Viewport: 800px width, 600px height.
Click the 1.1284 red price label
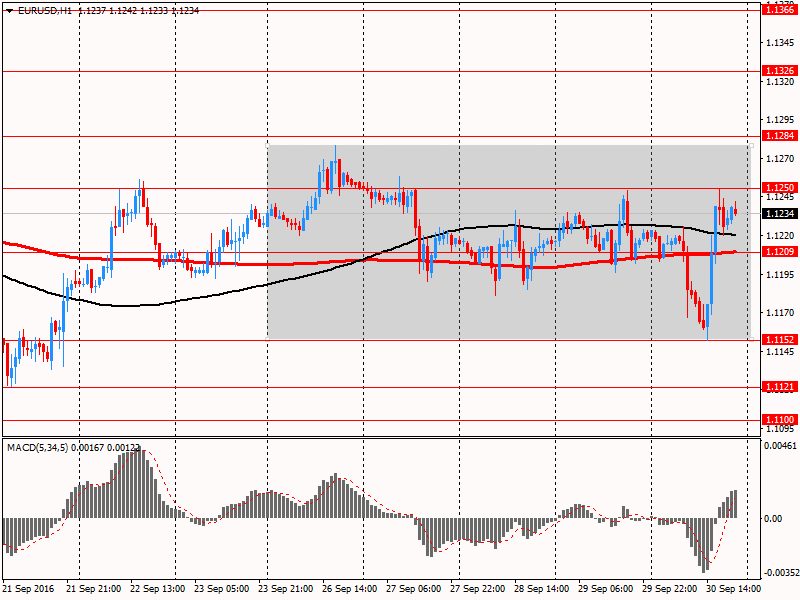[779, 135]
